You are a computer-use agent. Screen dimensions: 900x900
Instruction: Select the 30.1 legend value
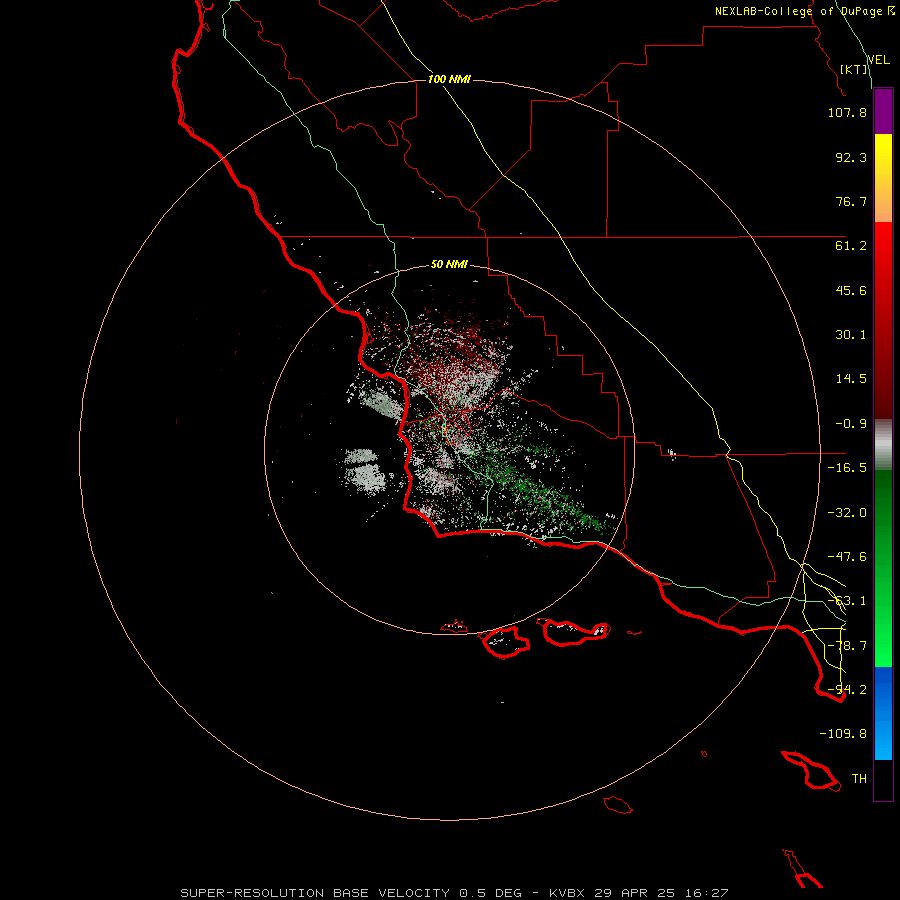tap(851, 335)
